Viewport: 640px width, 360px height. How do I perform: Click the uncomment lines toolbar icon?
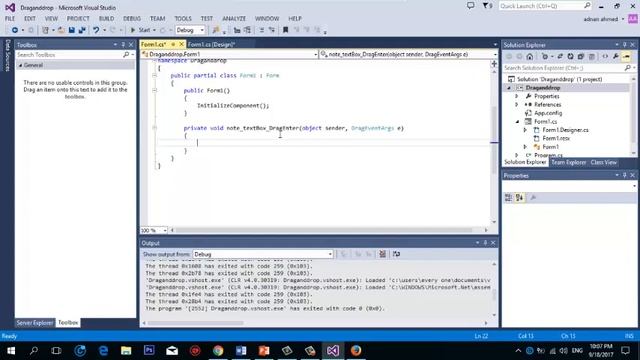point(271,30)
